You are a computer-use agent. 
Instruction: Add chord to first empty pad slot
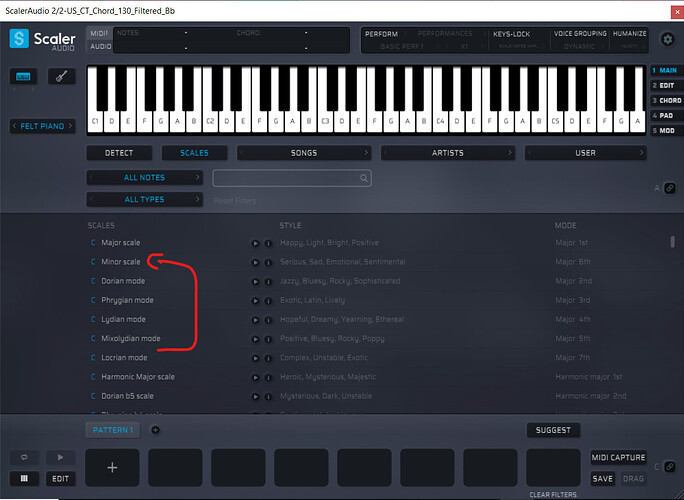point(112,468)
